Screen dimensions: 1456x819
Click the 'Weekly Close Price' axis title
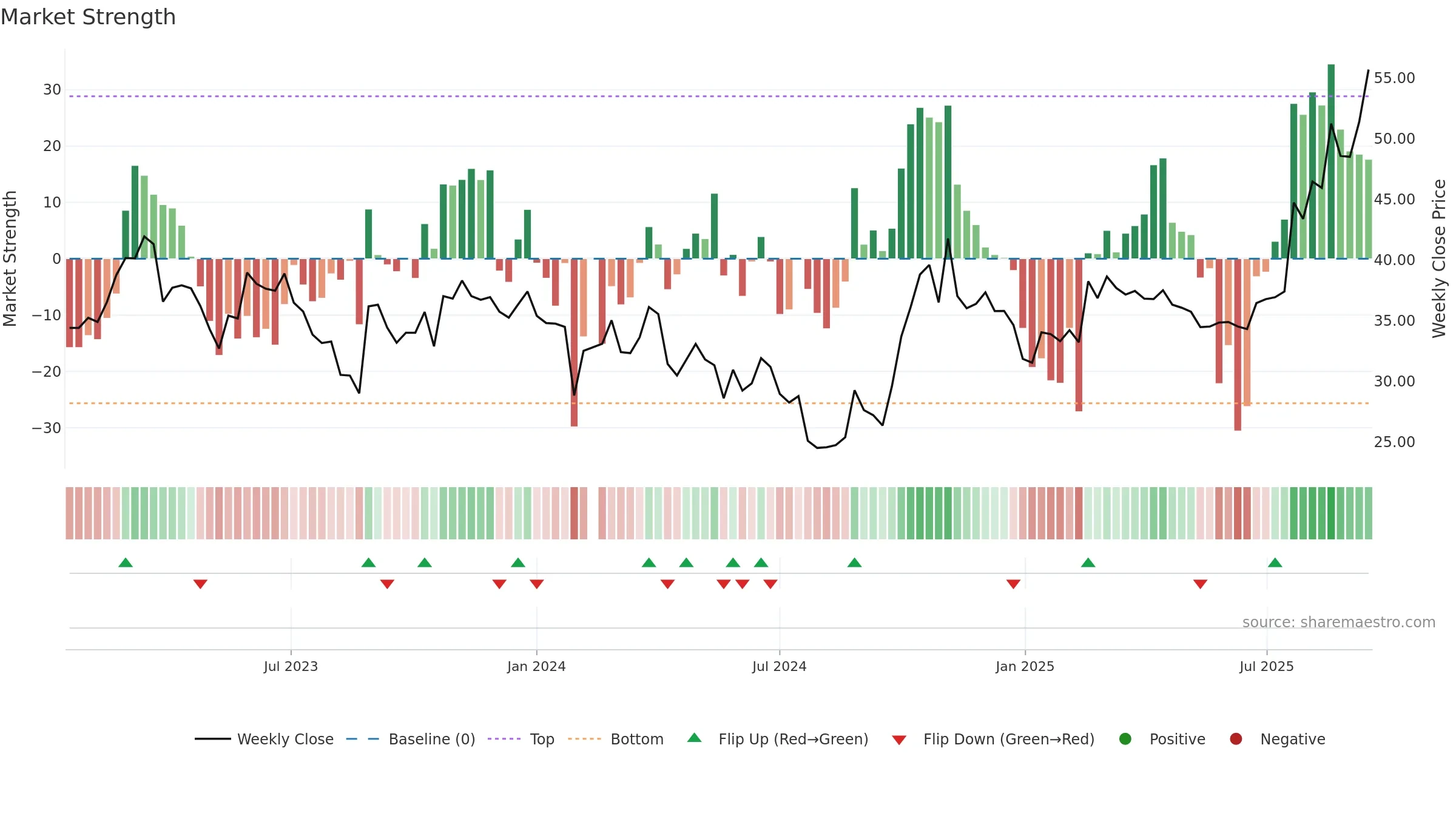point(1439,258)
